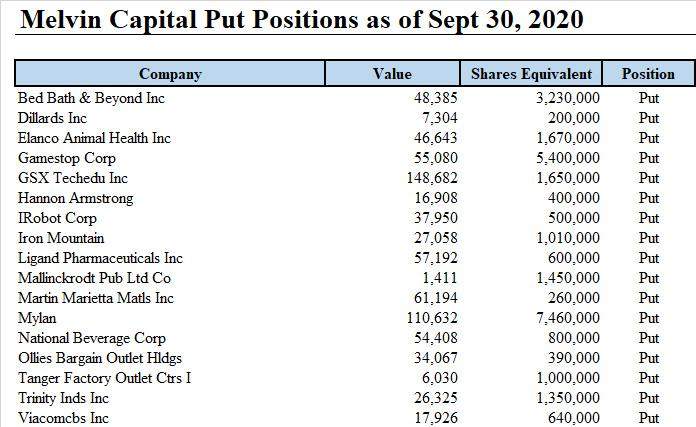Click the Melvin Capital Put Positions title
This screenshot has width=696, height=427.
[302, 19]
